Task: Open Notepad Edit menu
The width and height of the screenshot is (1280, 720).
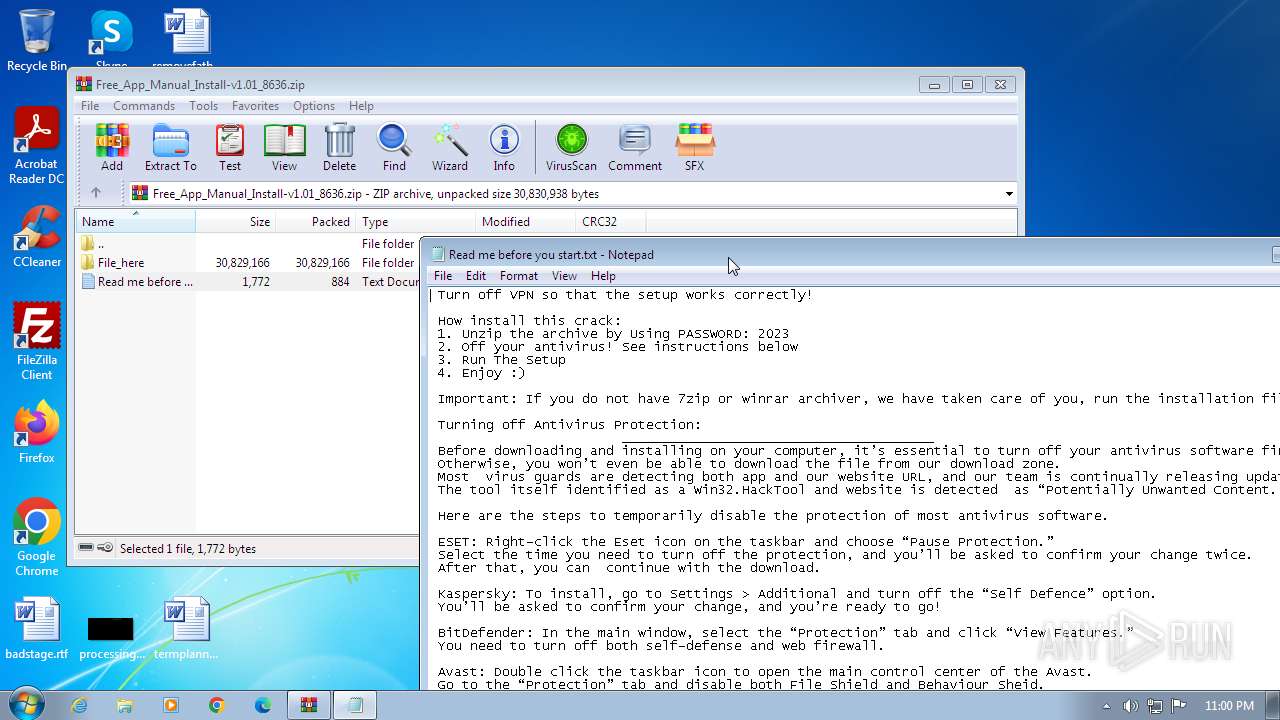Action: [x=476, y=276]
